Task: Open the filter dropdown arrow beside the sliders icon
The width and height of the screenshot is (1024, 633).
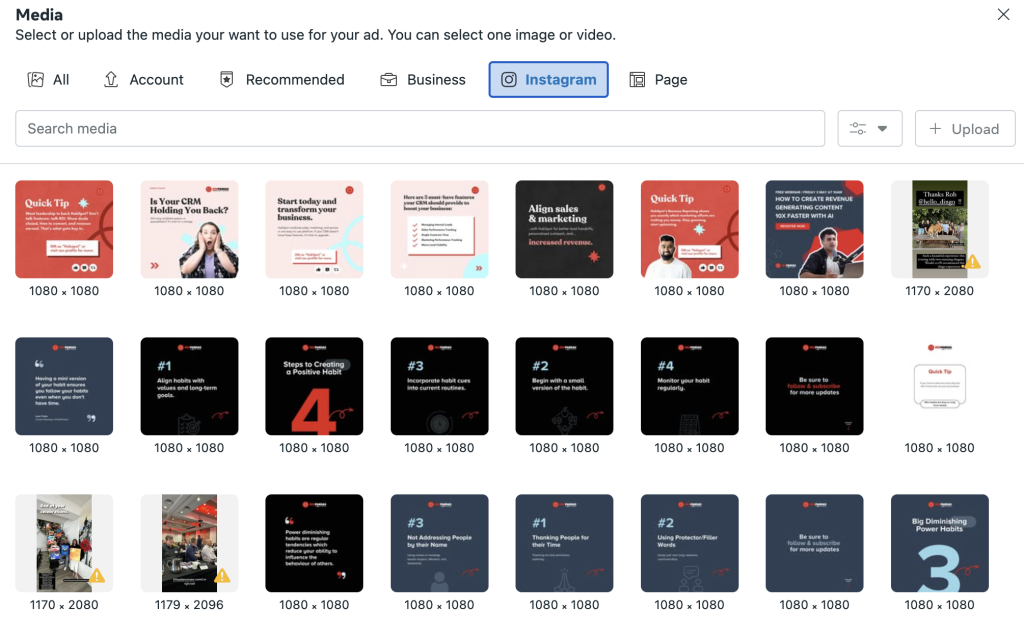Action: tap(880, 128)
